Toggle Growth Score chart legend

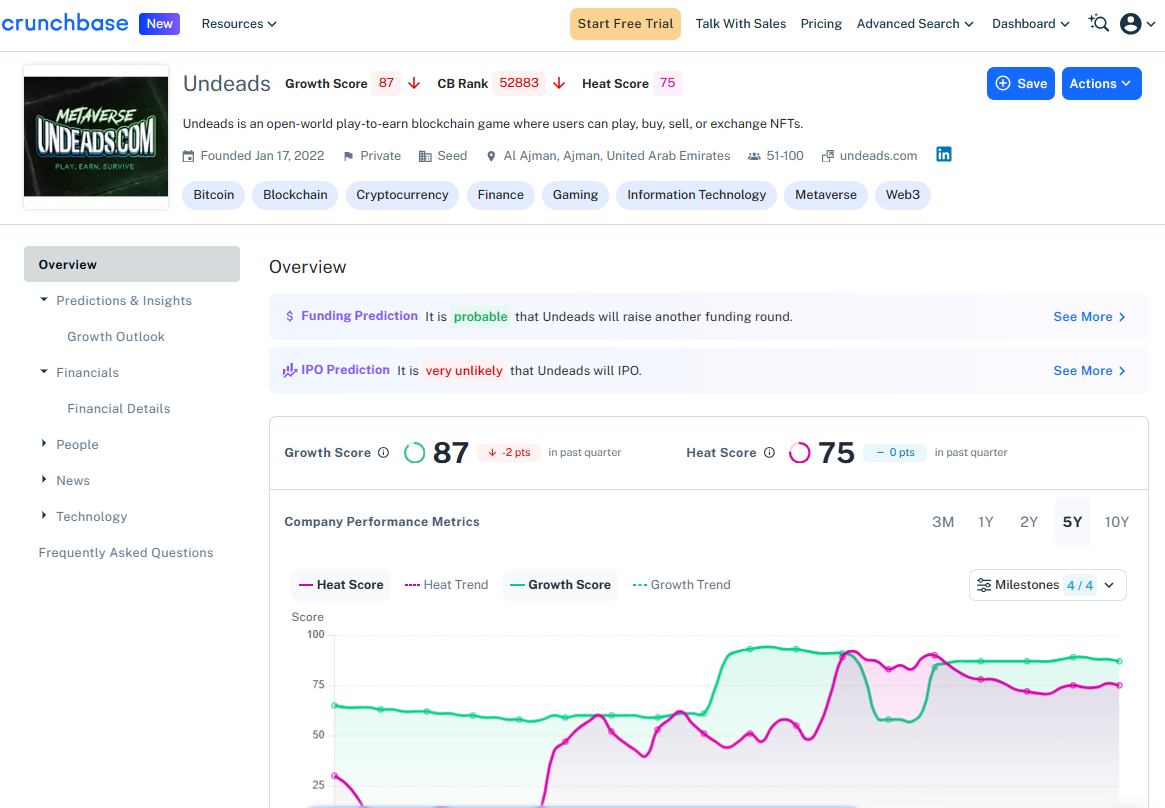click(560, 585)
